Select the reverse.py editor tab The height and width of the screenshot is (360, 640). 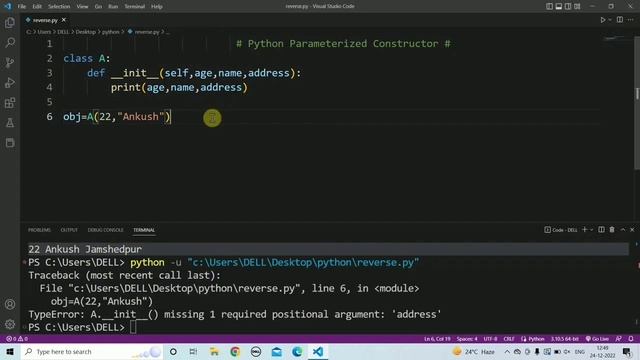click(45, 20)
